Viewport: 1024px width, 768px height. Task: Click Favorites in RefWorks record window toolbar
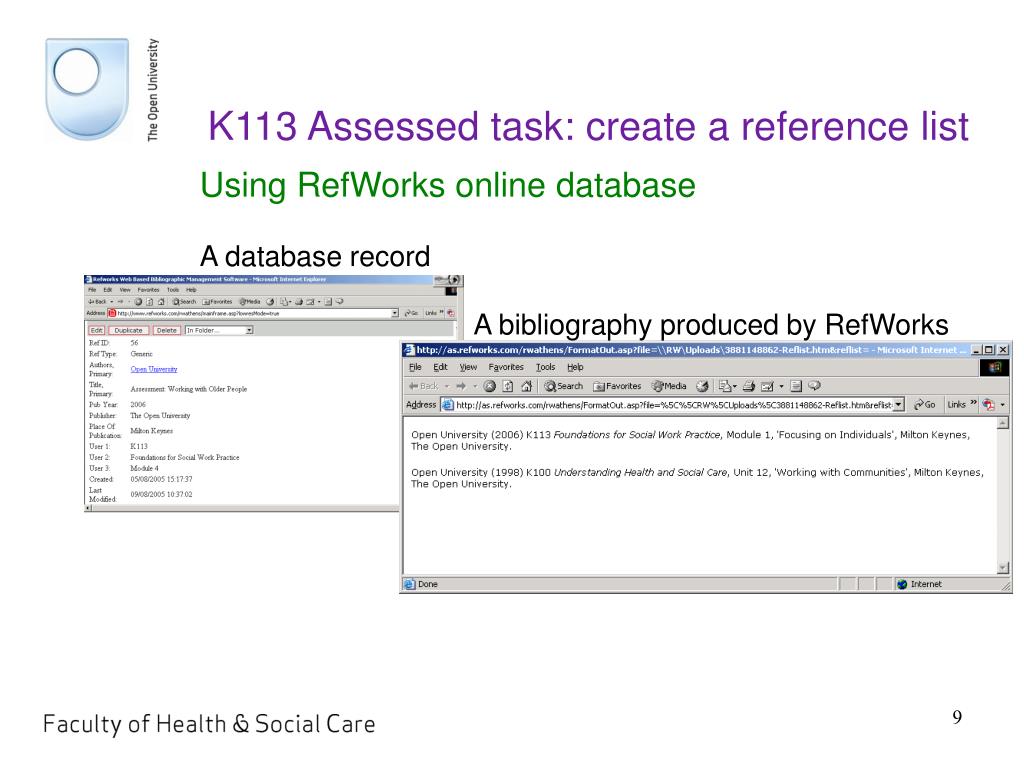[217, 302]
